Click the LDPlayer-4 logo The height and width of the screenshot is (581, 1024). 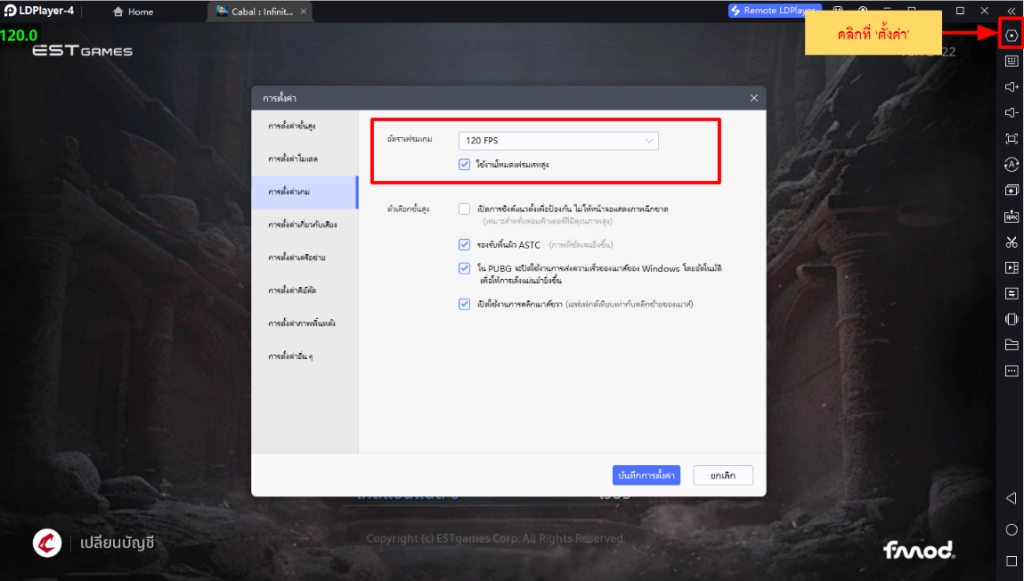point(39,10)
